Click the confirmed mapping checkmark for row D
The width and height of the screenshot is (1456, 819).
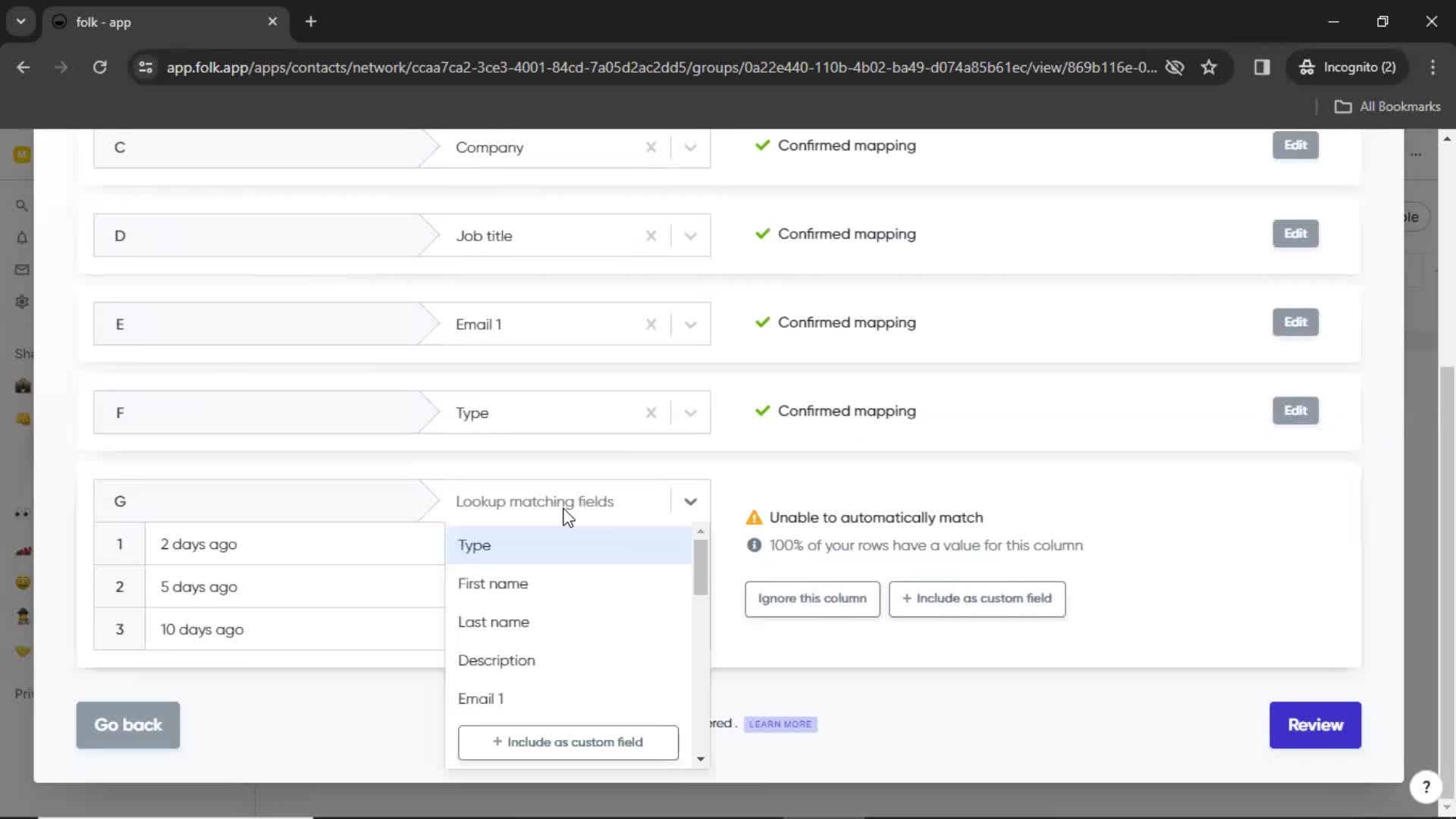click(x=762, y=233)
